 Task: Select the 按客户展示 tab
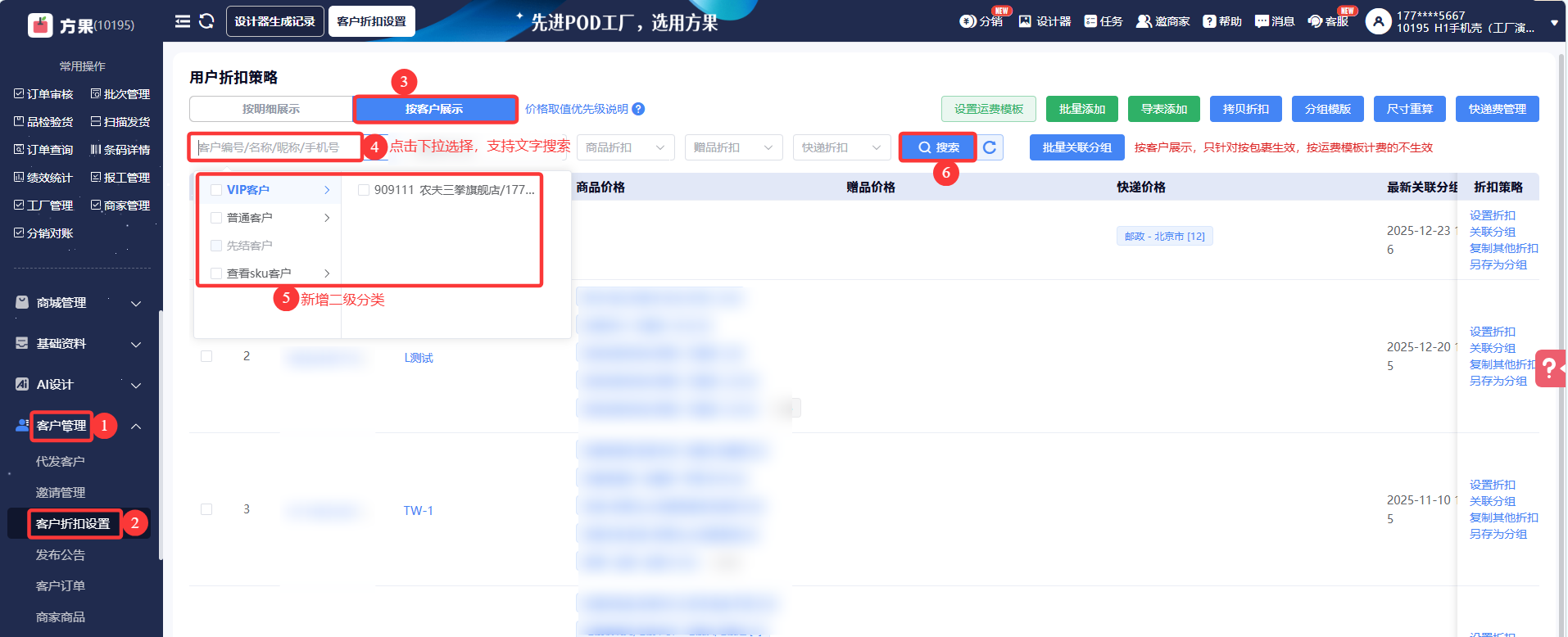(x=434, y=109)
